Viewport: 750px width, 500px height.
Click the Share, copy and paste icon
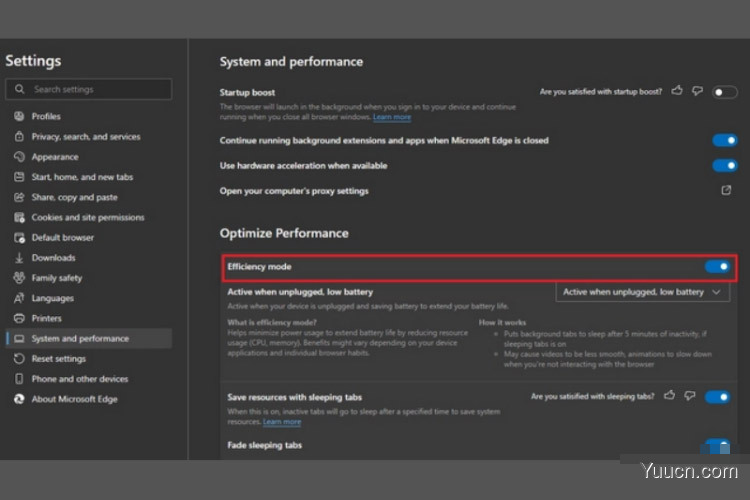tap(19, 197)
